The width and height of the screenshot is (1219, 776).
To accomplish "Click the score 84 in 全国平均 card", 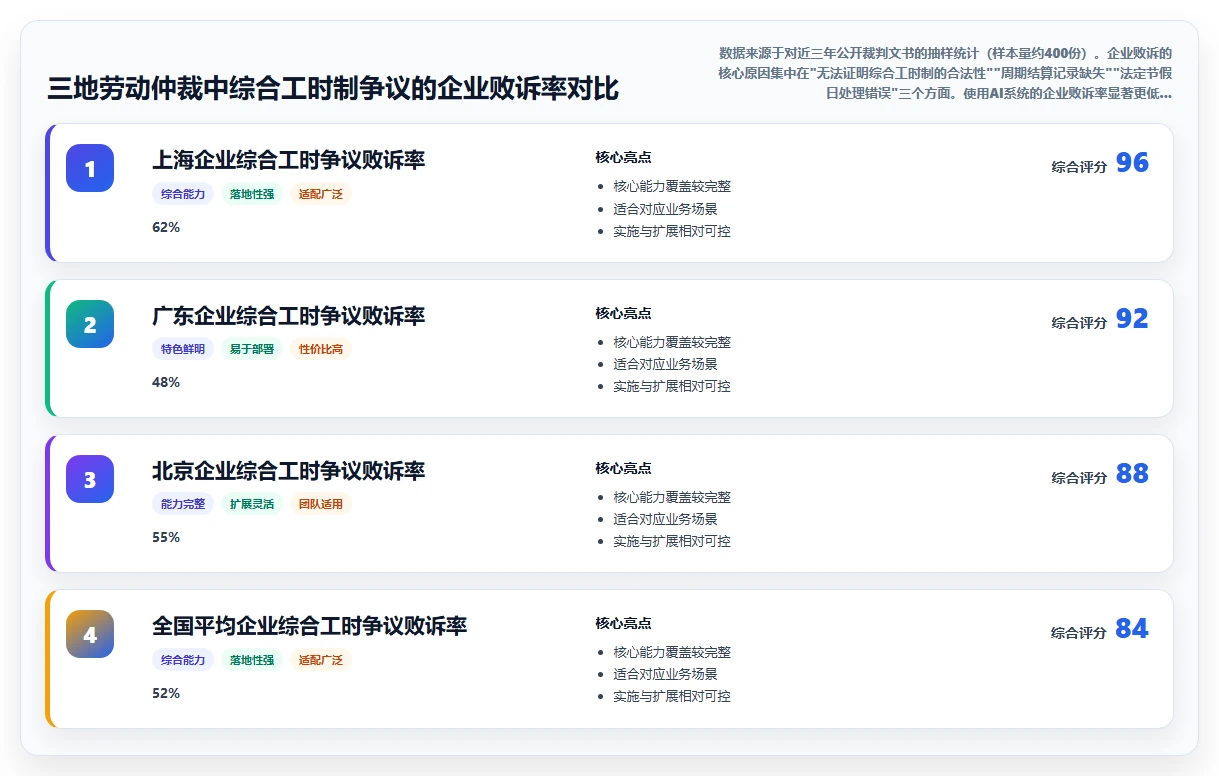I will [1132, 629].
